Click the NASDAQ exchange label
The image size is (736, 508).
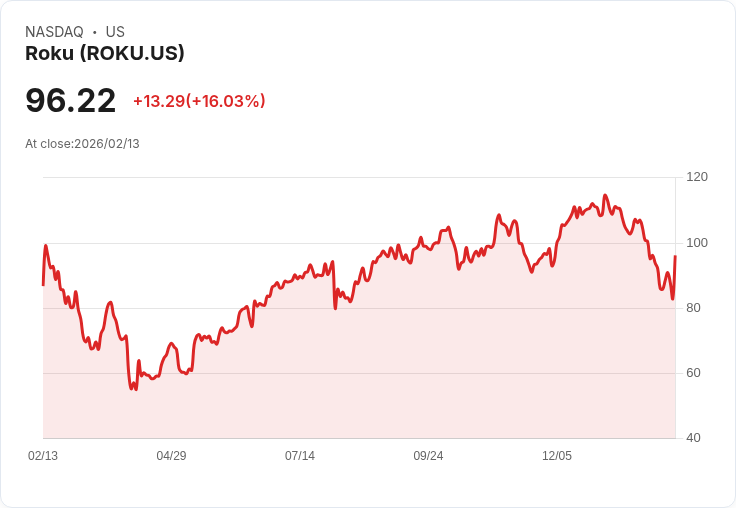54,32
